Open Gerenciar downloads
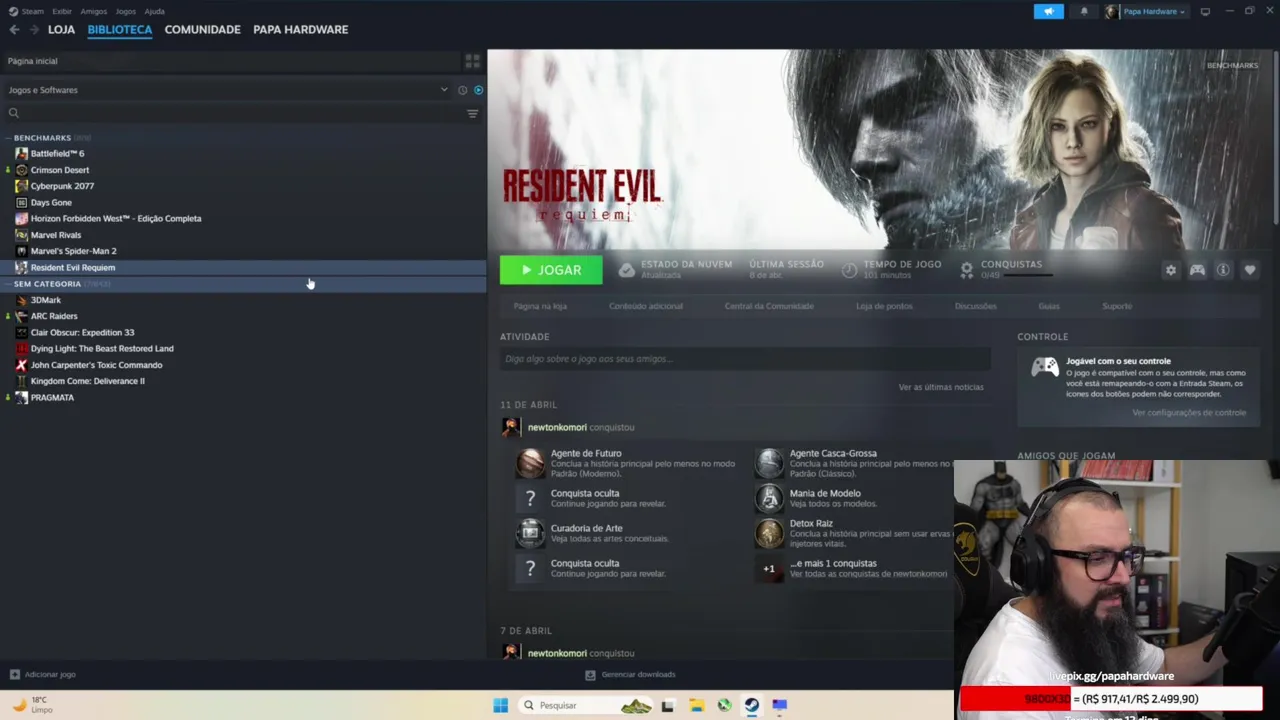The height and width of the screenshot is (720, 1280). 630,675
